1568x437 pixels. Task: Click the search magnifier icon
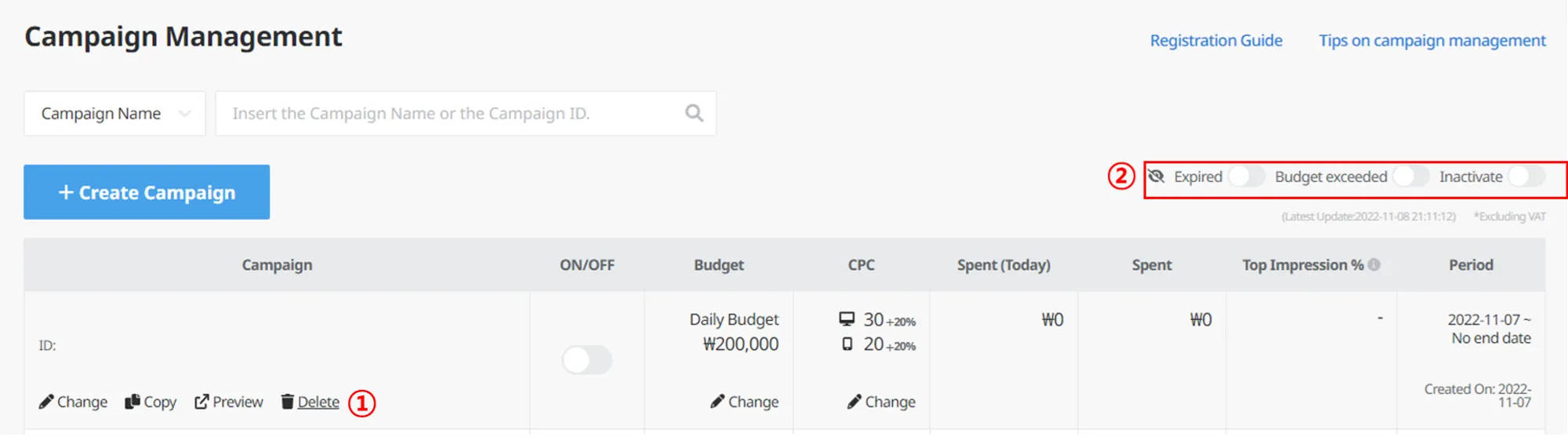coord(694,113)
